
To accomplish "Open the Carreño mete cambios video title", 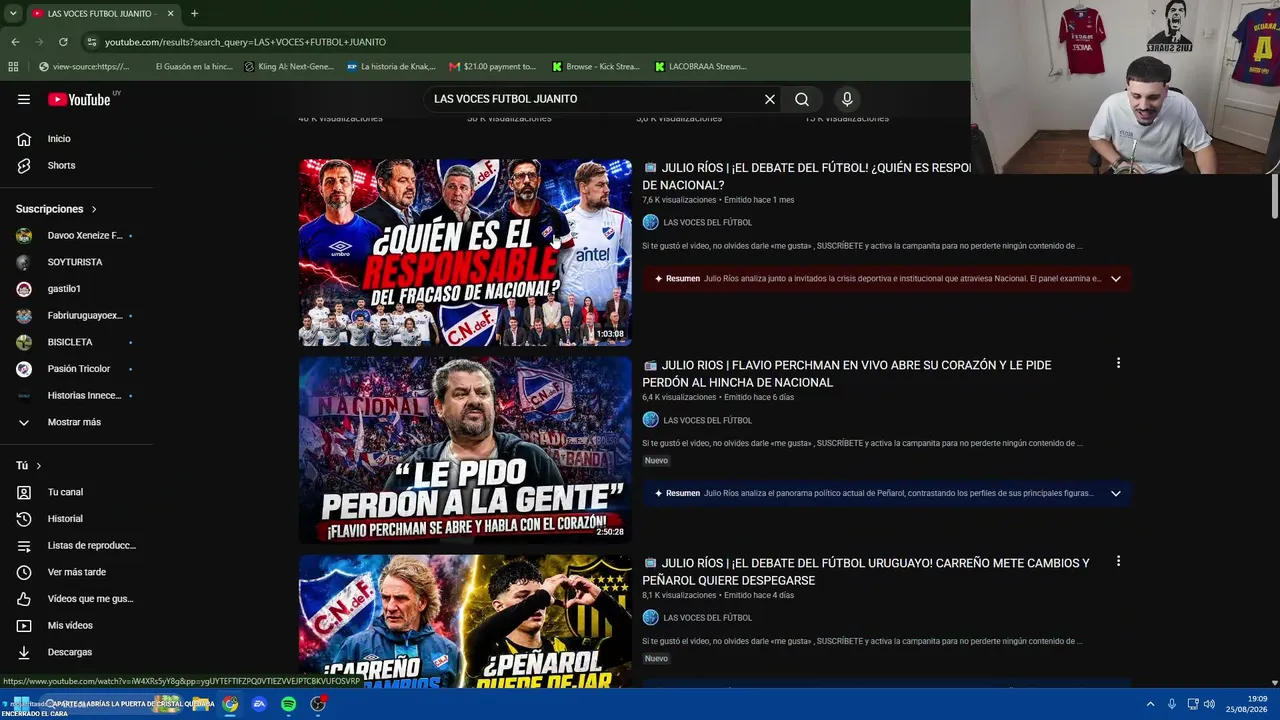I will [866, 572].
